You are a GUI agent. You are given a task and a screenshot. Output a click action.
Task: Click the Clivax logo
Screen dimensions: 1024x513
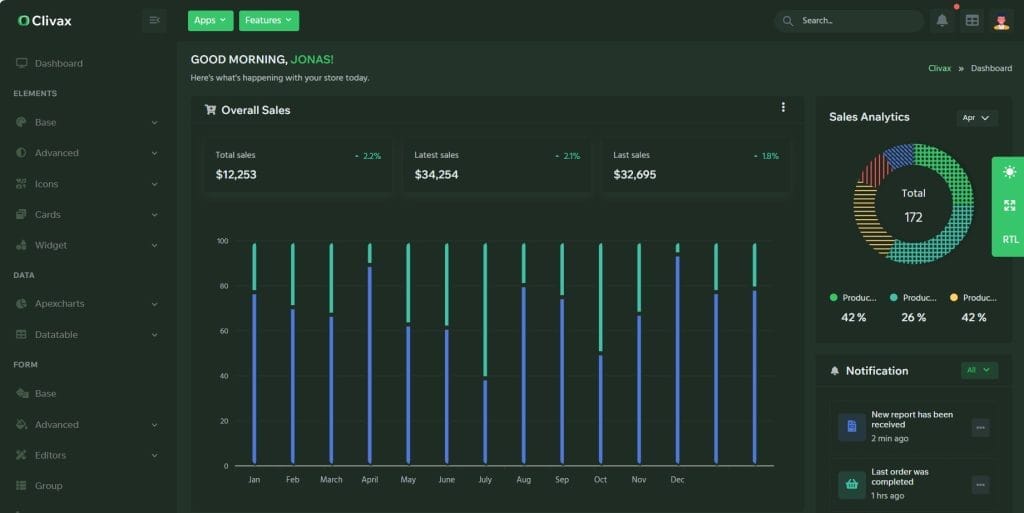[45, 20]
